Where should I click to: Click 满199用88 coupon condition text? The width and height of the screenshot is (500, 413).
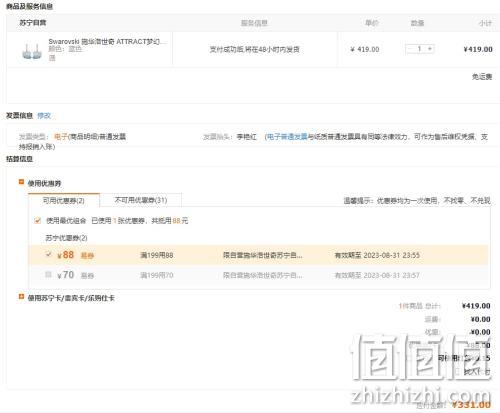tap(156, 255)
